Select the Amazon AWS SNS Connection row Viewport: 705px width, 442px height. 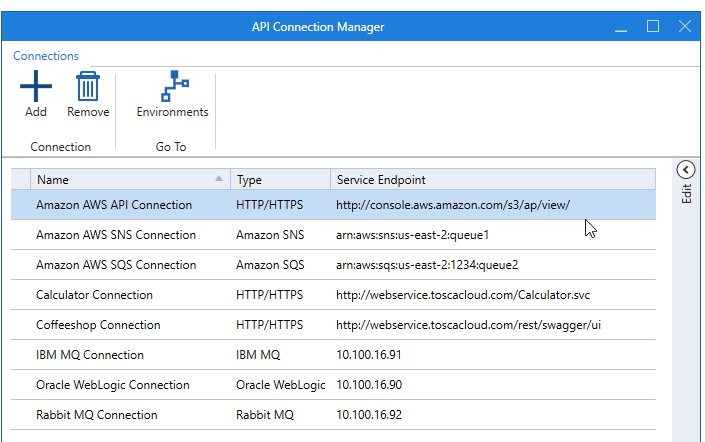[x=333, y=235]
